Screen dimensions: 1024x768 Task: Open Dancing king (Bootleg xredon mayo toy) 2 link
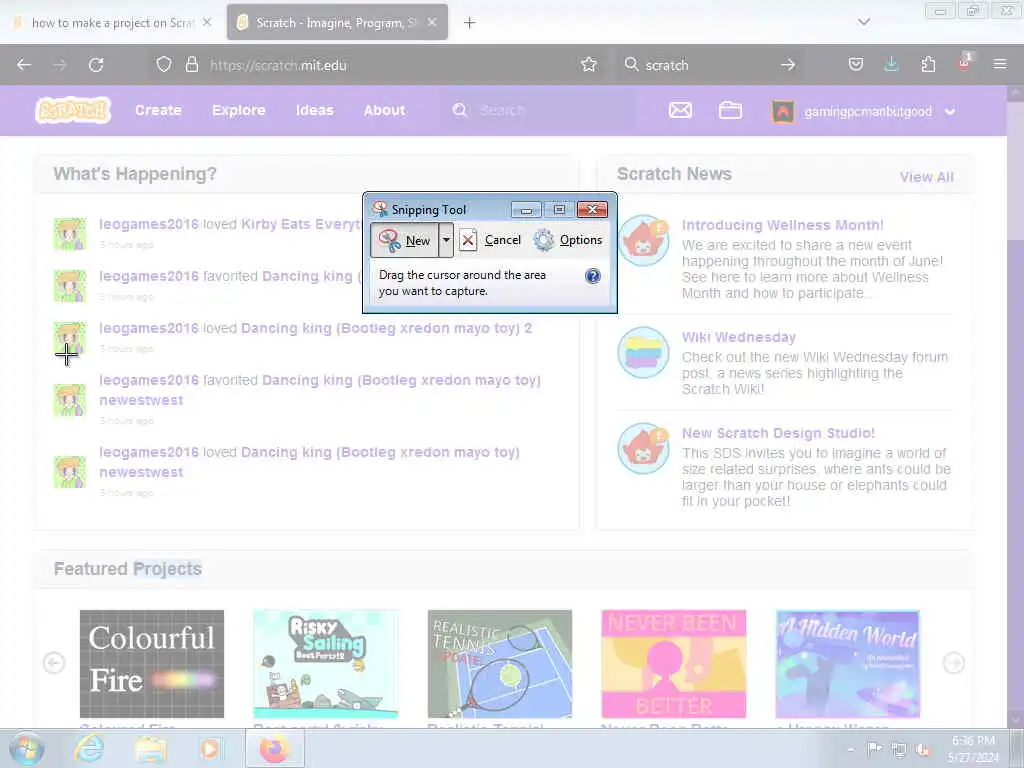pyautogui.click(x=386, y=328)
